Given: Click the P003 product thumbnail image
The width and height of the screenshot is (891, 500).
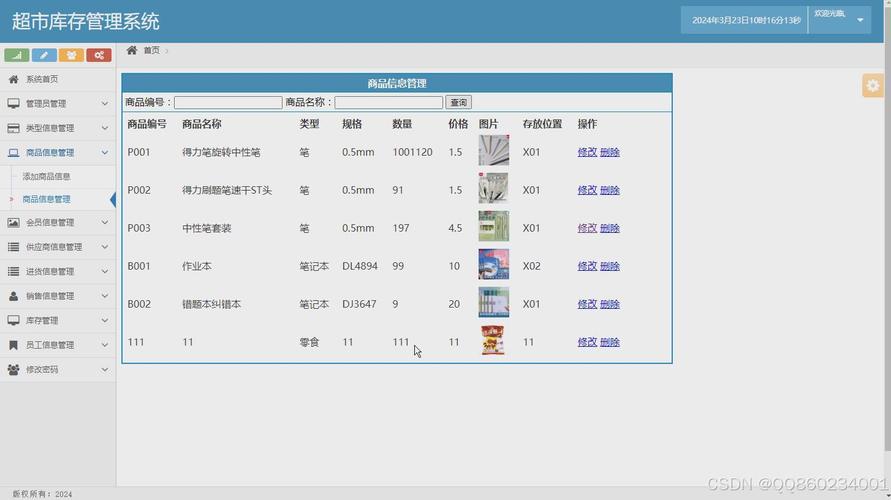Looking at the screenshot, I should pos(494,226).
